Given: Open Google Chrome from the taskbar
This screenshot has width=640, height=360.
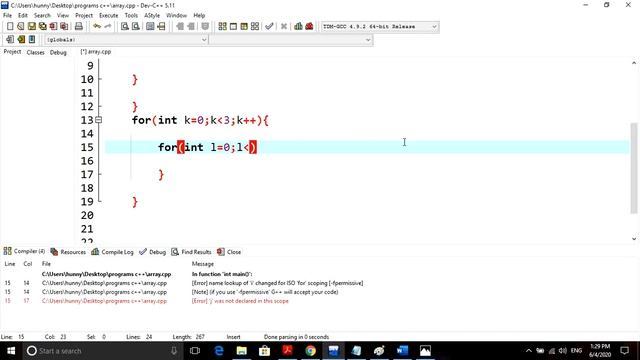Looking at the screenshot, I should 311,351.
